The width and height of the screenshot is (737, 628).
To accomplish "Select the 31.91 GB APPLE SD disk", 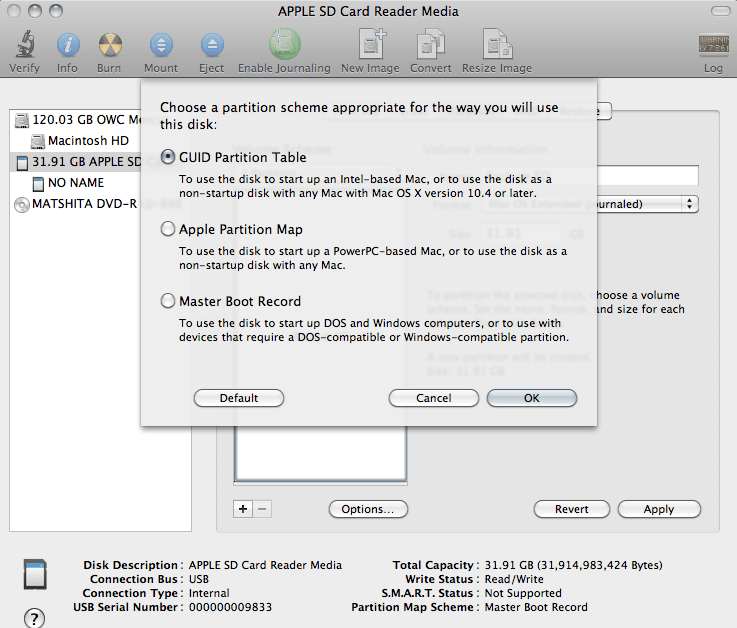I will pyautogui.click(x=77, y=162).
